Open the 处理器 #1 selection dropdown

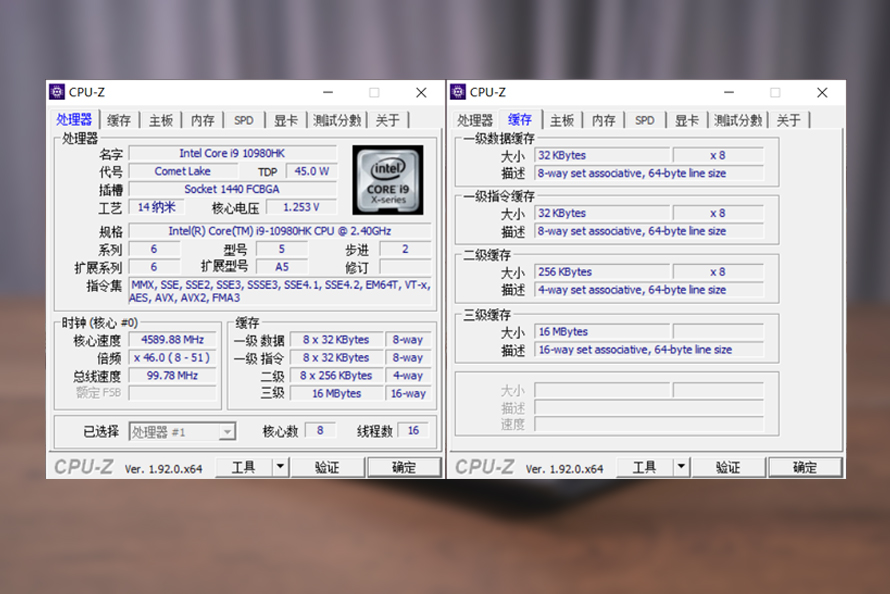pyautogui.click(x=182, y=431)
